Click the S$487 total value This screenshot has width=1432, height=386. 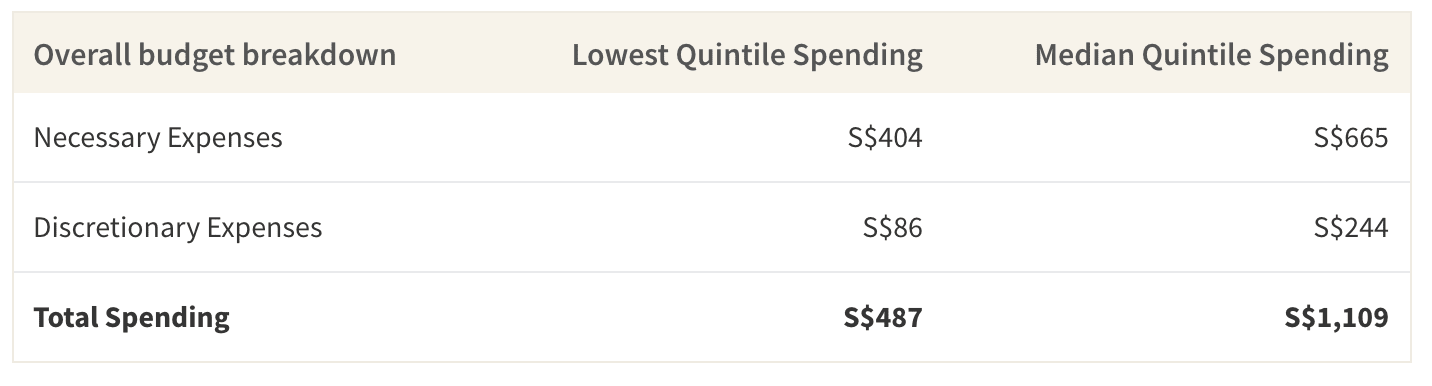[x=882, y=318]
